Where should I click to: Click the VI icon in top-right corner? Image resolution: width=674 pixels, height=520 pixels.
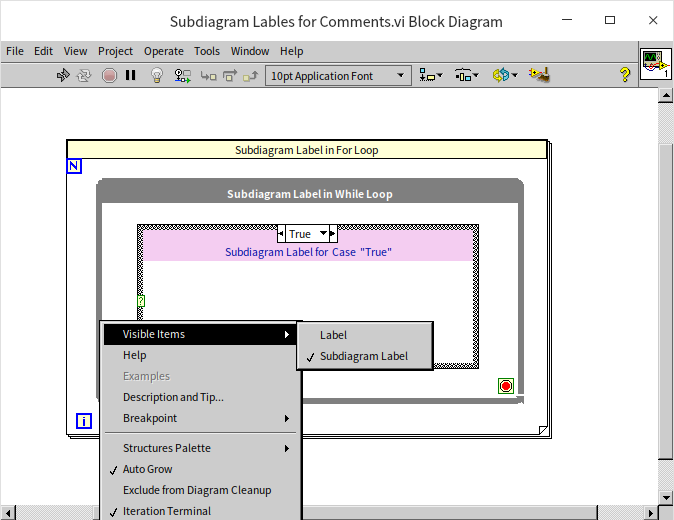pos(655,64)
